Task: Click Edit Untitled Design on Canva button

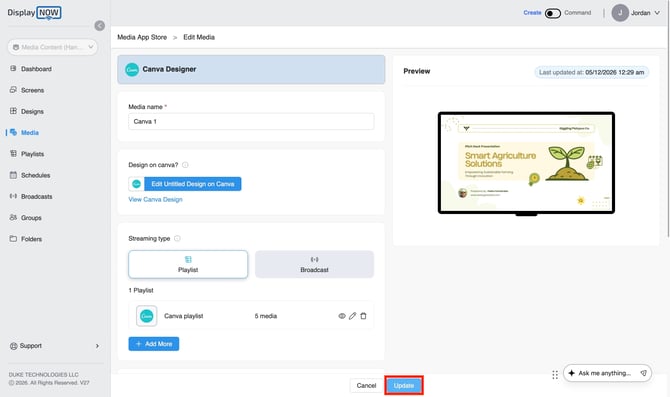Action: point(193,184)
